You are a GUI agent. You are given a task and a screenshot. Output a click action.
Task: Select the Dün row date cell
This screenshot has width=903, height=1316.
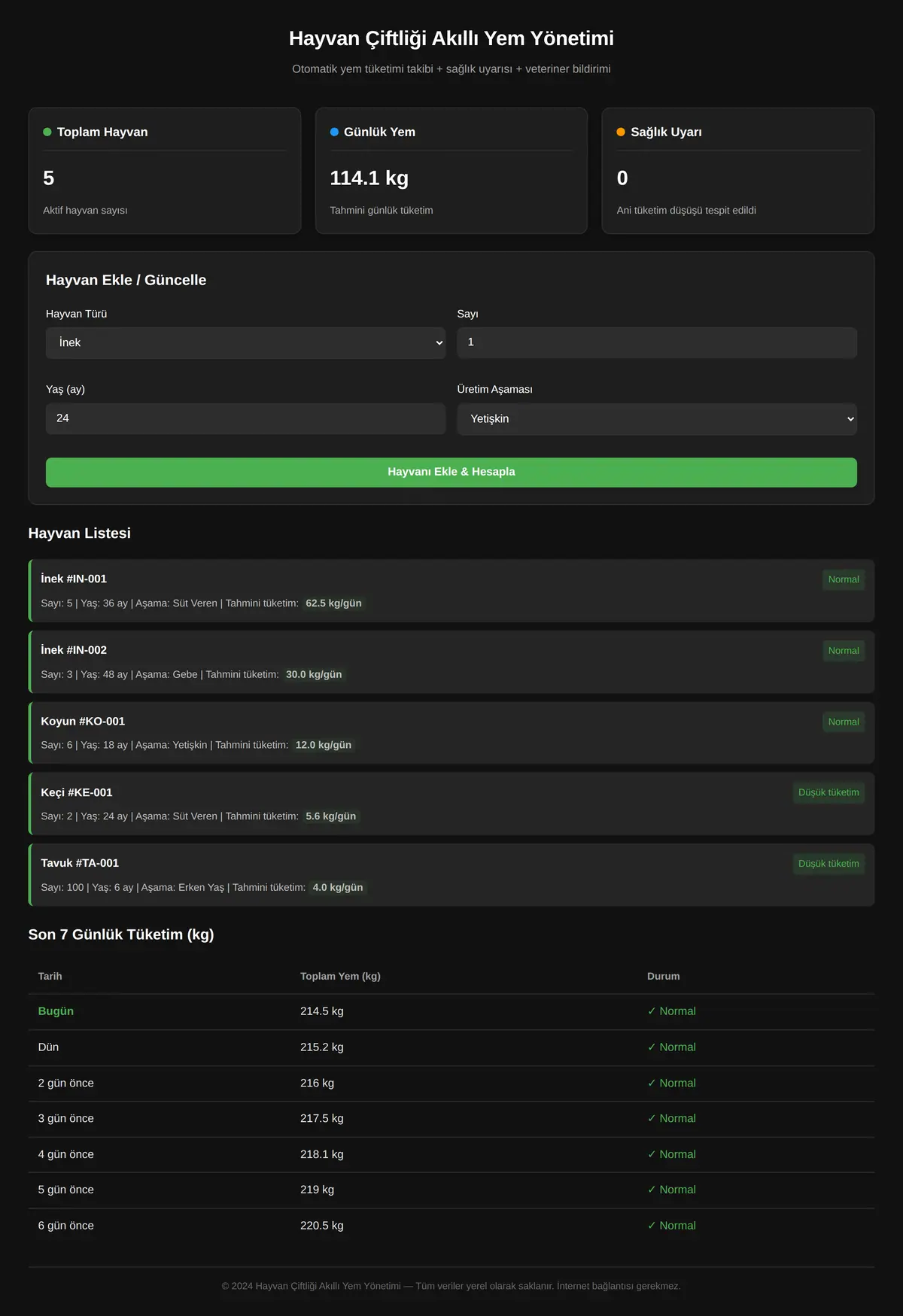point(48,1047)
